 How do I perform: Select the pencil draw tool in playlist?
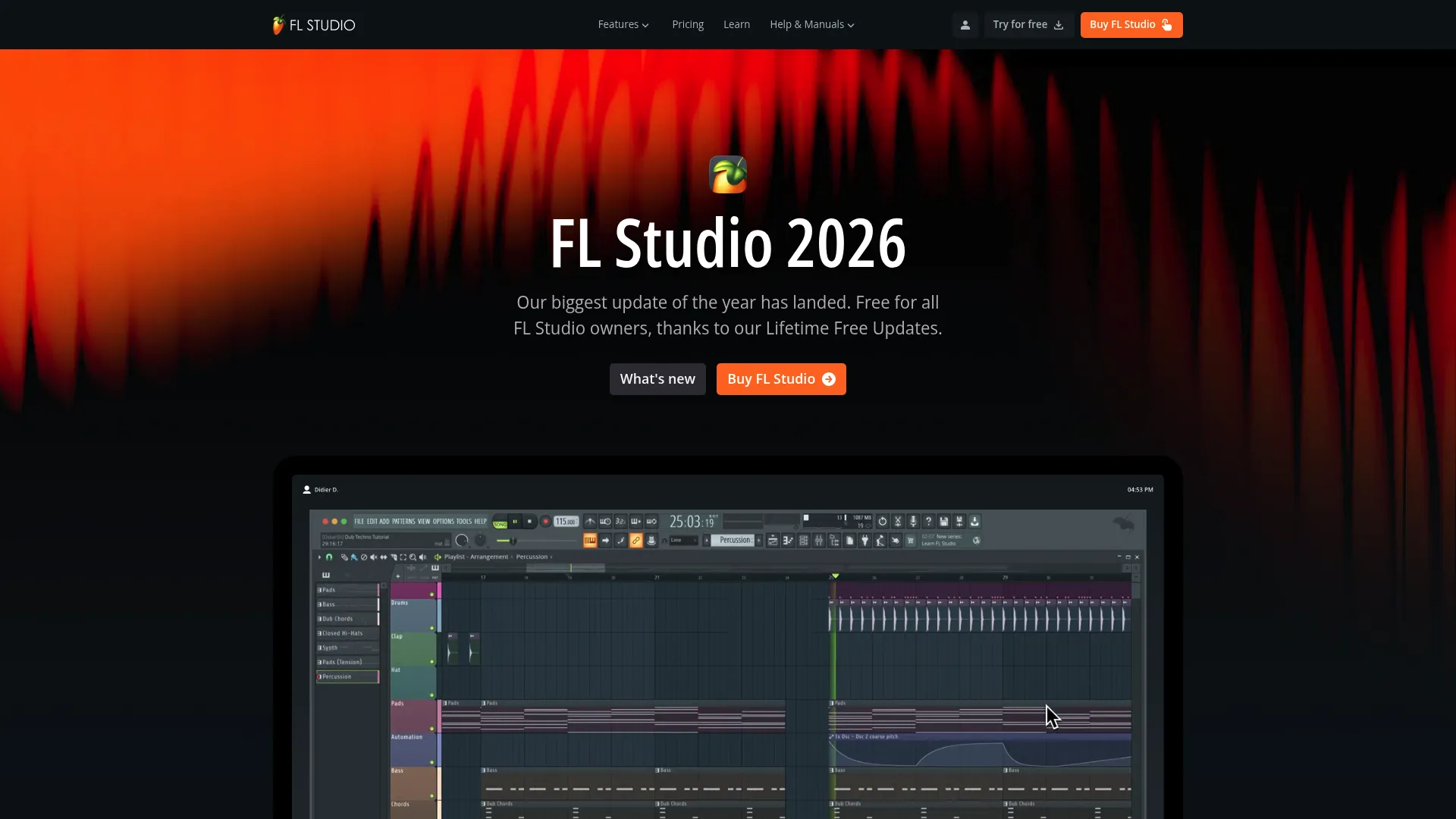(x=344, y=557)
